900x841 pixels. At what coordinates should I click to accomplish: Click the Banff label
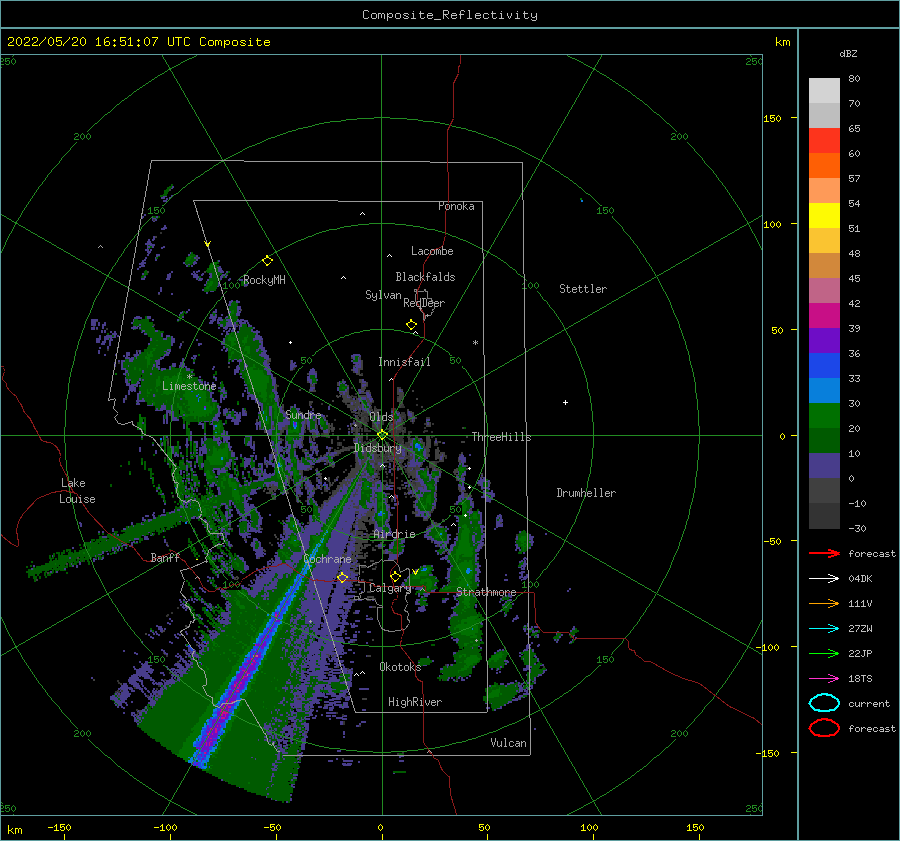165,557
